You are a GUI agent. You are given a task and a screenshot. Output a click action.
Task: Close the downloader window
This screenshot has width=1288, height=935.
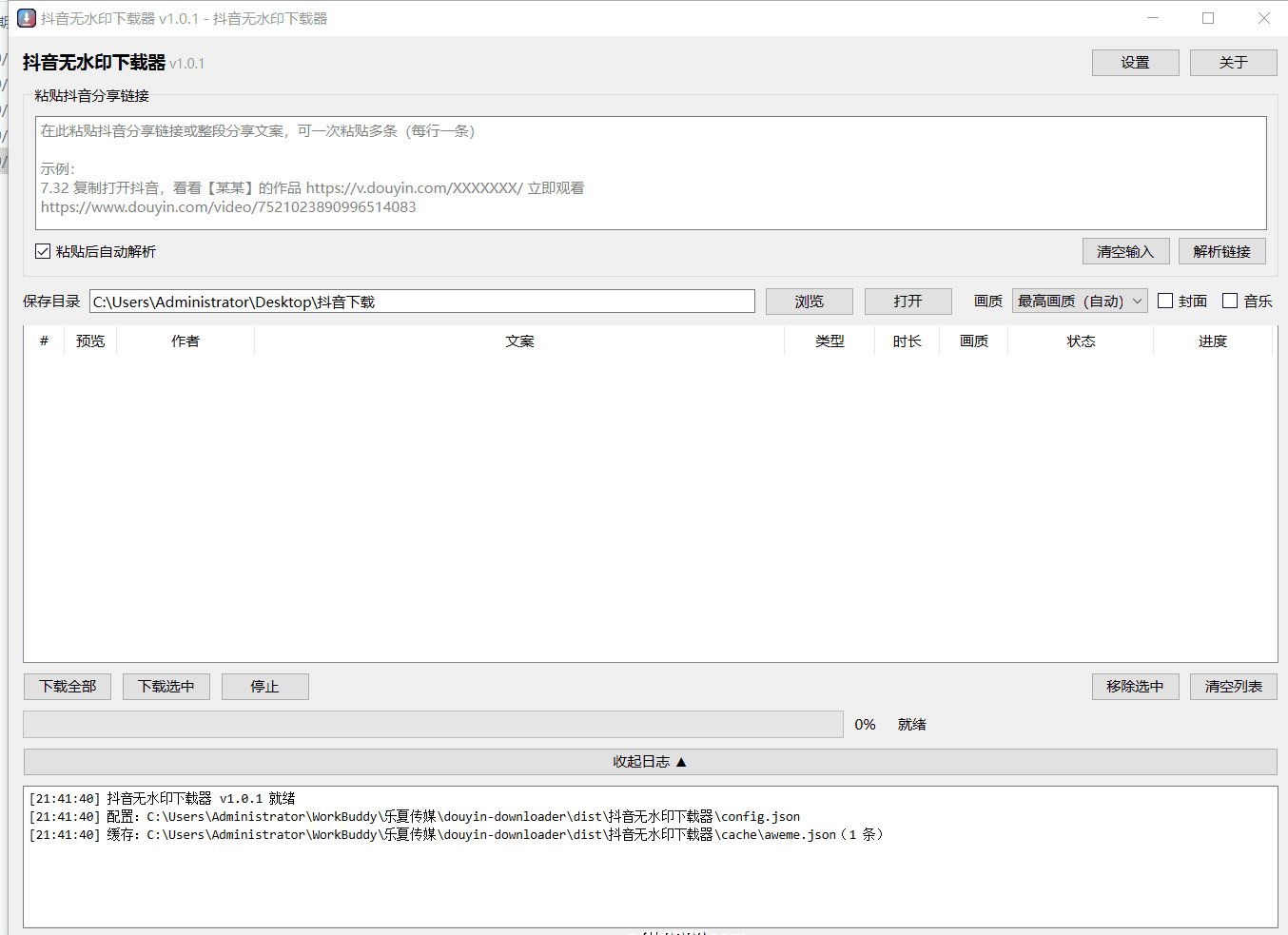[1263, 18]
